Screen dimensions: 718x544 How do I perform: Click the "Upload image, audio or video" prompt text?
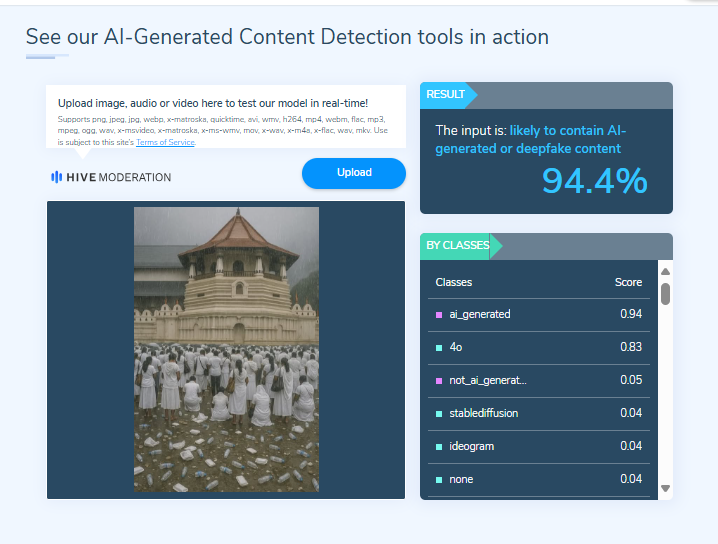(213, 103)
